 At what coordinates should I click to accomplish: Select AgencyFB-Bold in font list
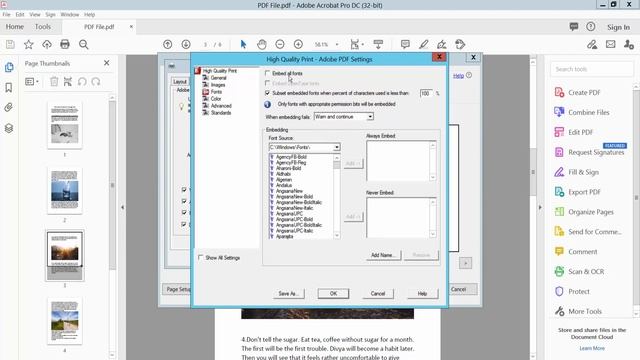point(291,157)
